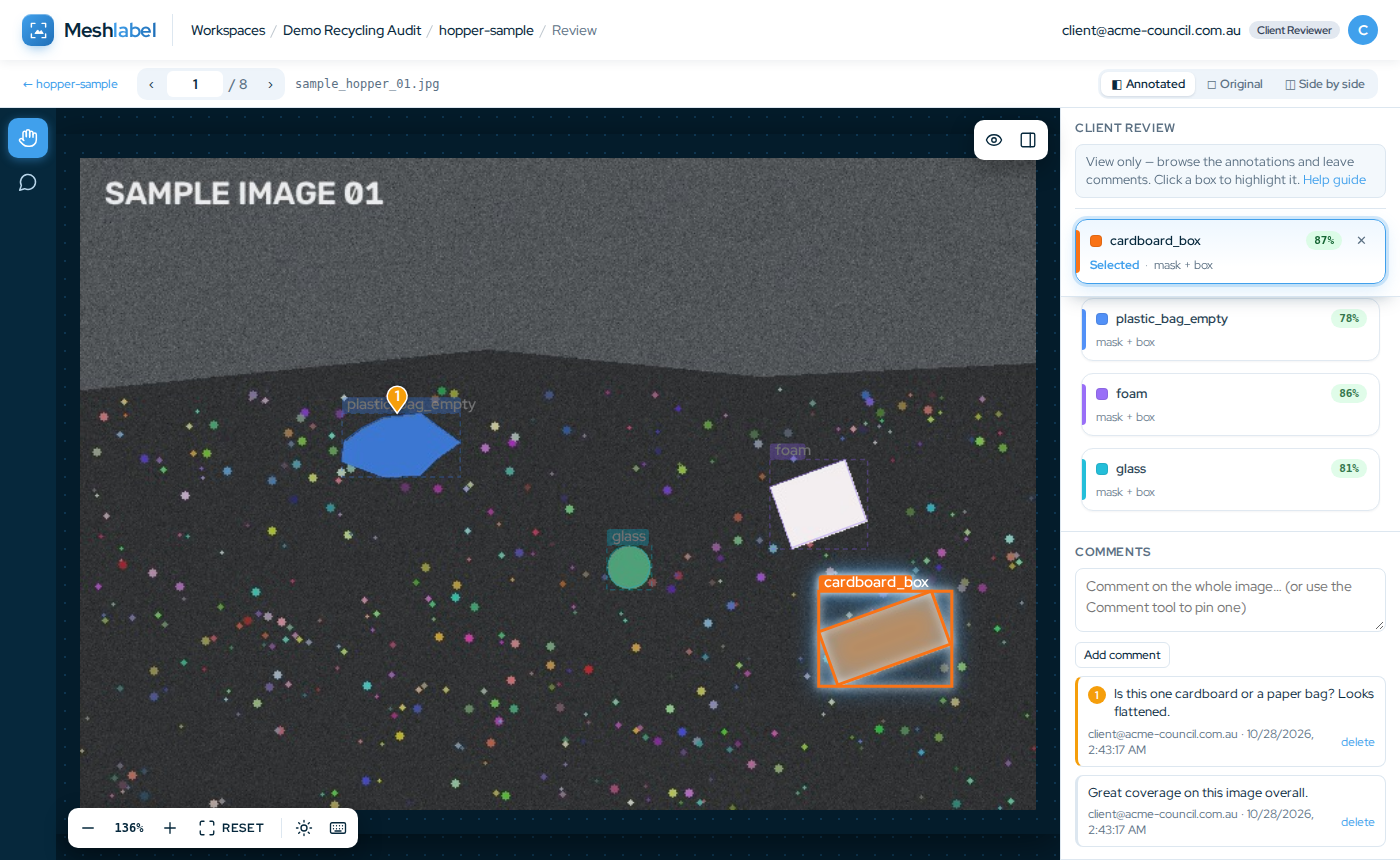Zoom out with the minus button
Screen dimensions: 1400x860
click(x=88, y=828)
